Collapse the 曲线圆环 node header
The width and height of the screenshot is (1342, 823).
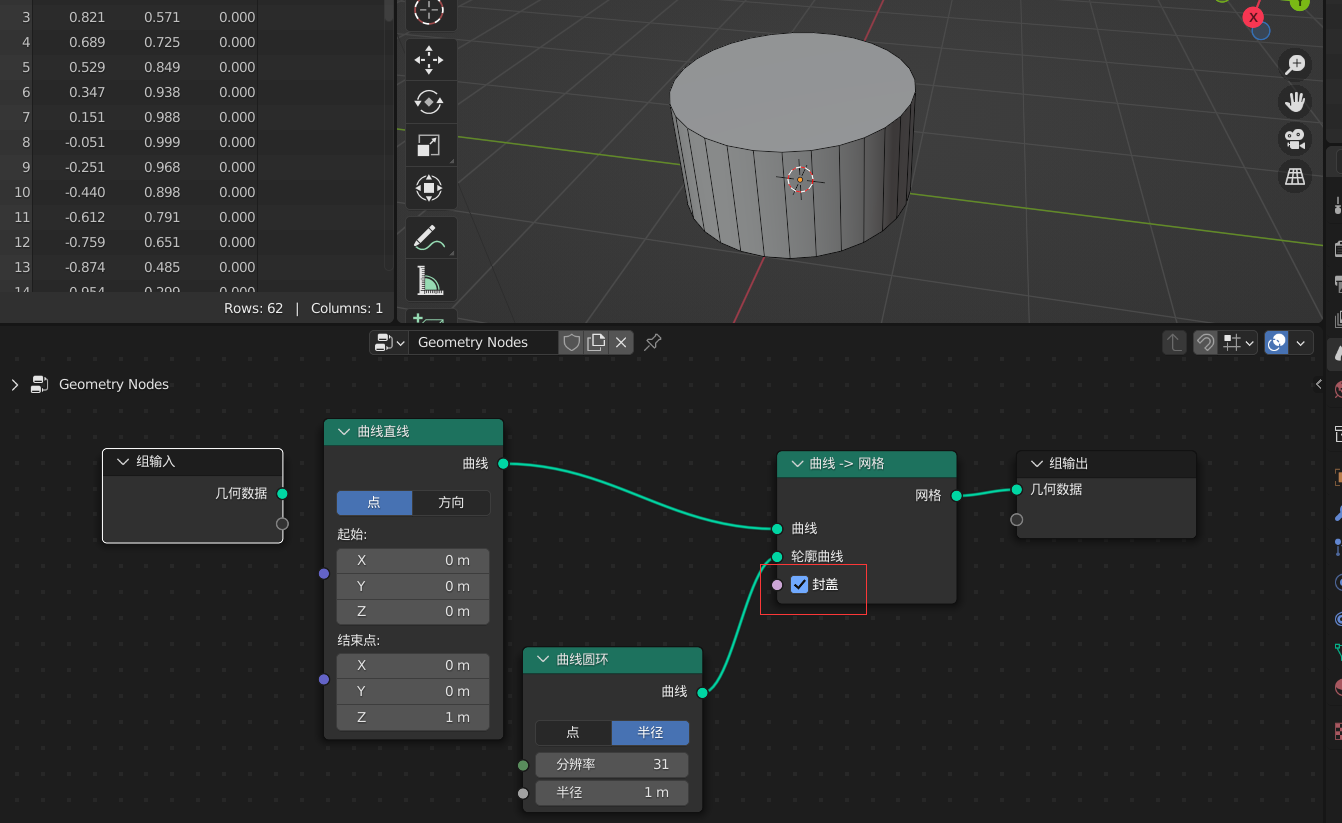tap(543, 659)
